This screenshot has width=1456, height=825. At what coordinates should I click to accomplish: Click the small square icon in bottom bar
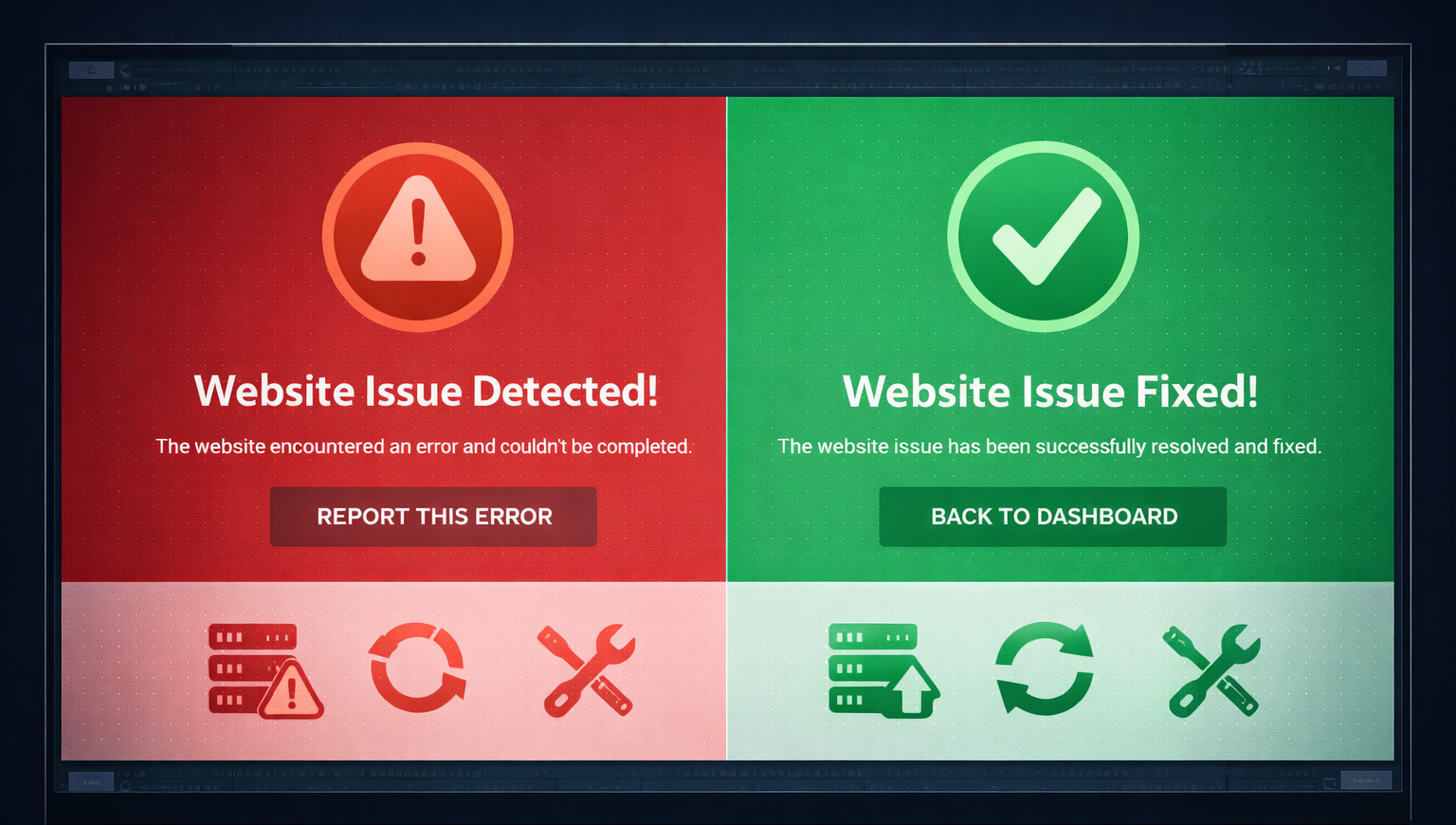1330,783
